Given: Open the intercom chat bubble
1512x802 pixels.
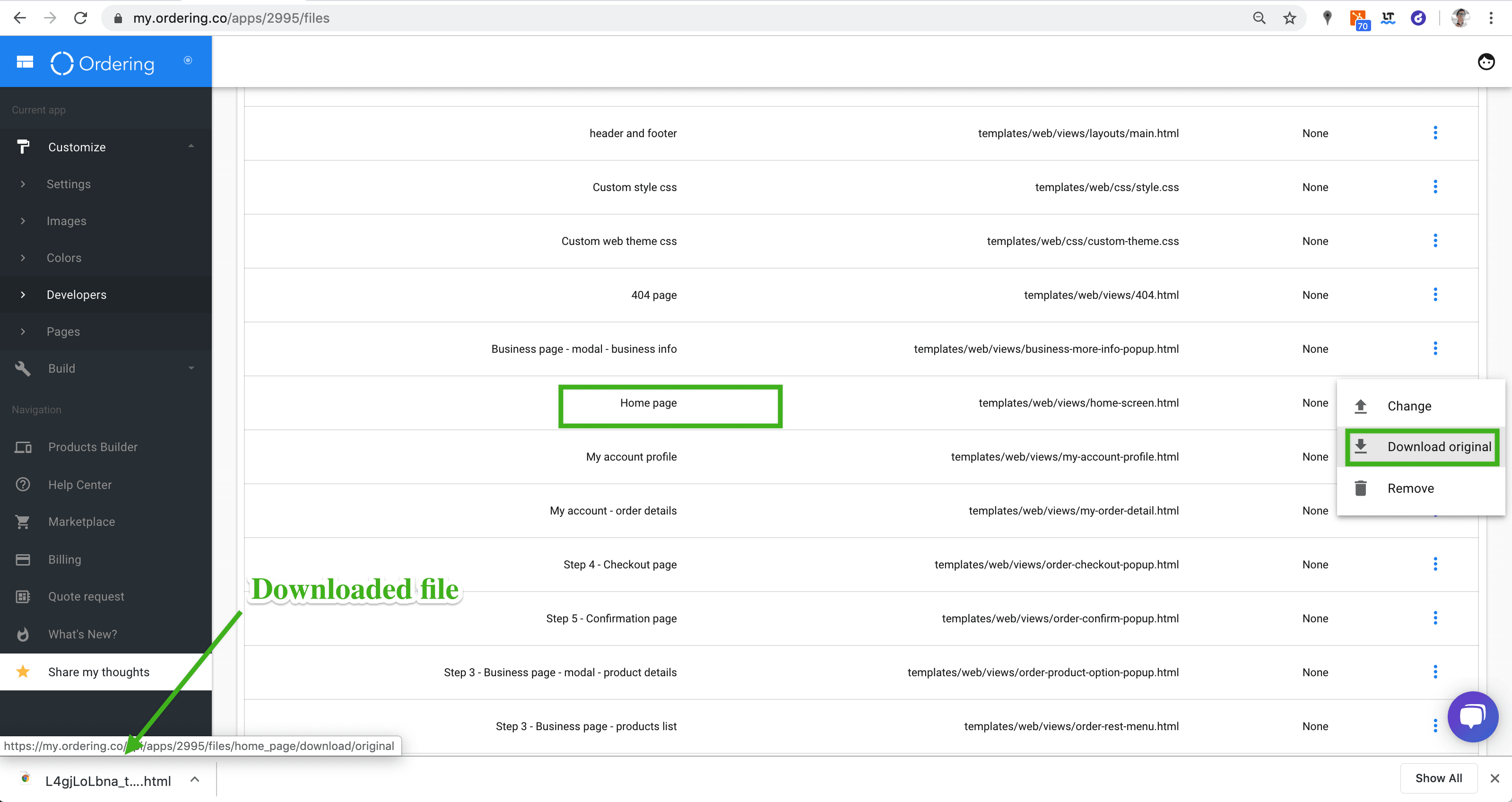Looking at the screenshot, I should point(1472,717).
